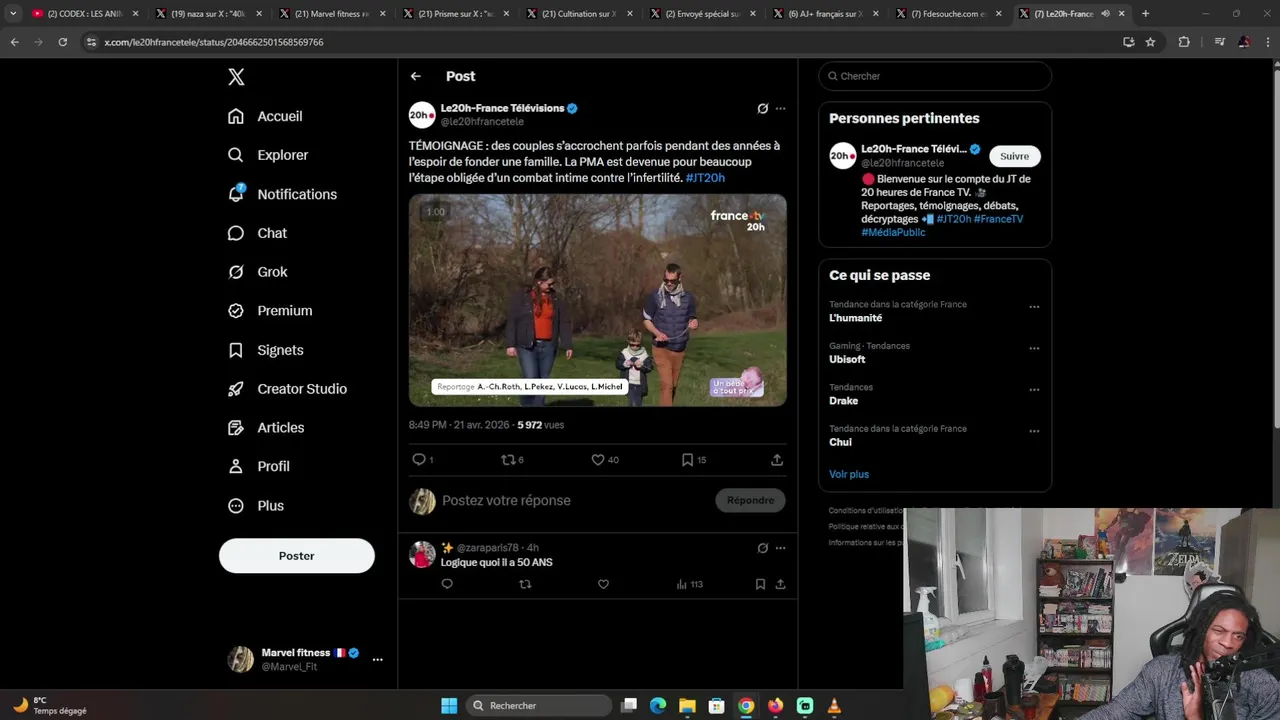Click the Répondre button
The height and width of the screenshot is (720, 1280).
[x=751, y=501]
